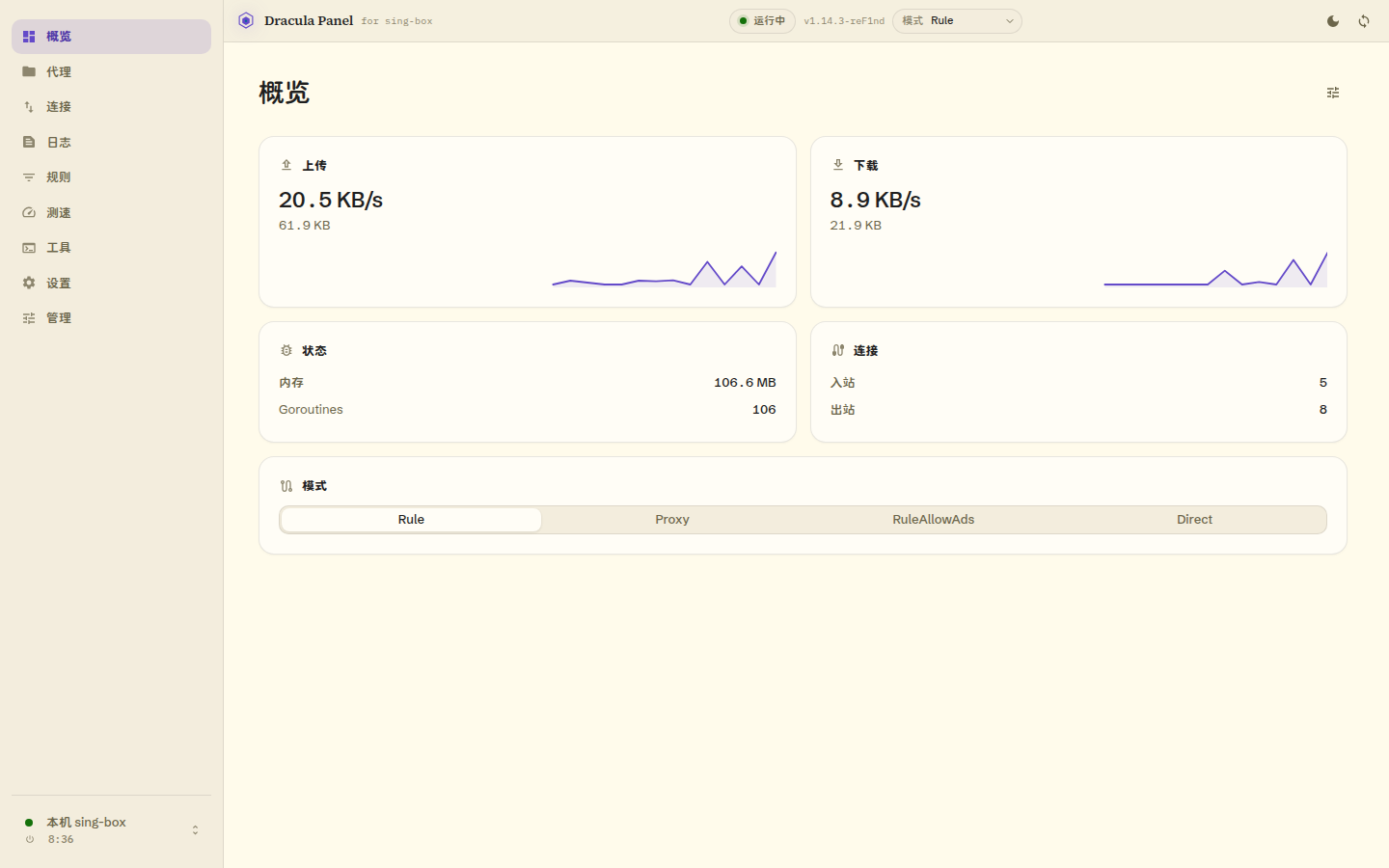The image size is (1389, 868).
Task: Click the v1.14.3-reF1nd version label
Action: pyautogui.click(x=844, y=21)
